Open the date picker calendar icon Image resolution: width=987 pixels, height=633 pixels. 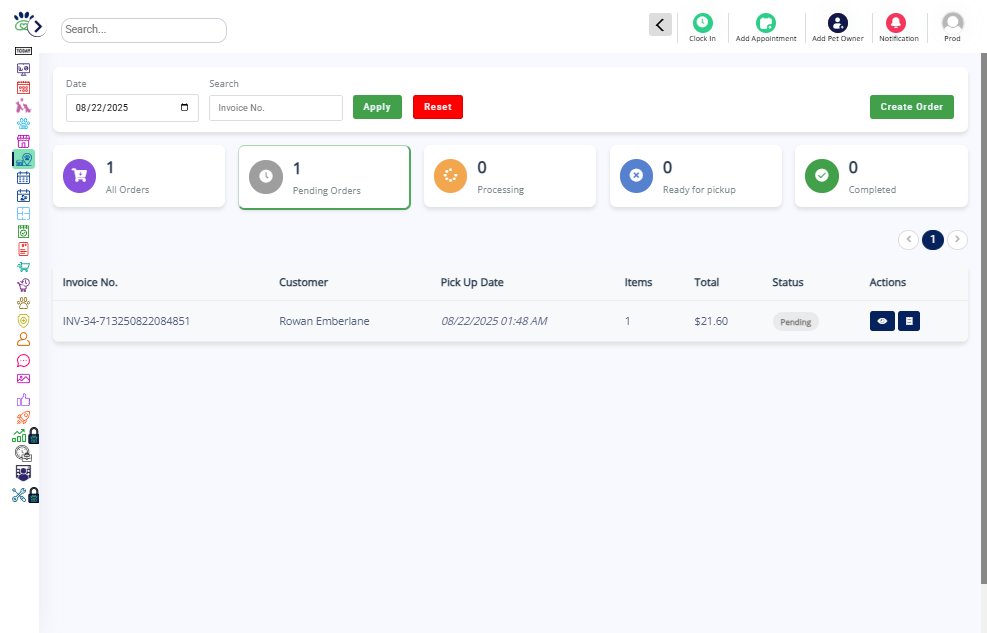tap(184, 107)
